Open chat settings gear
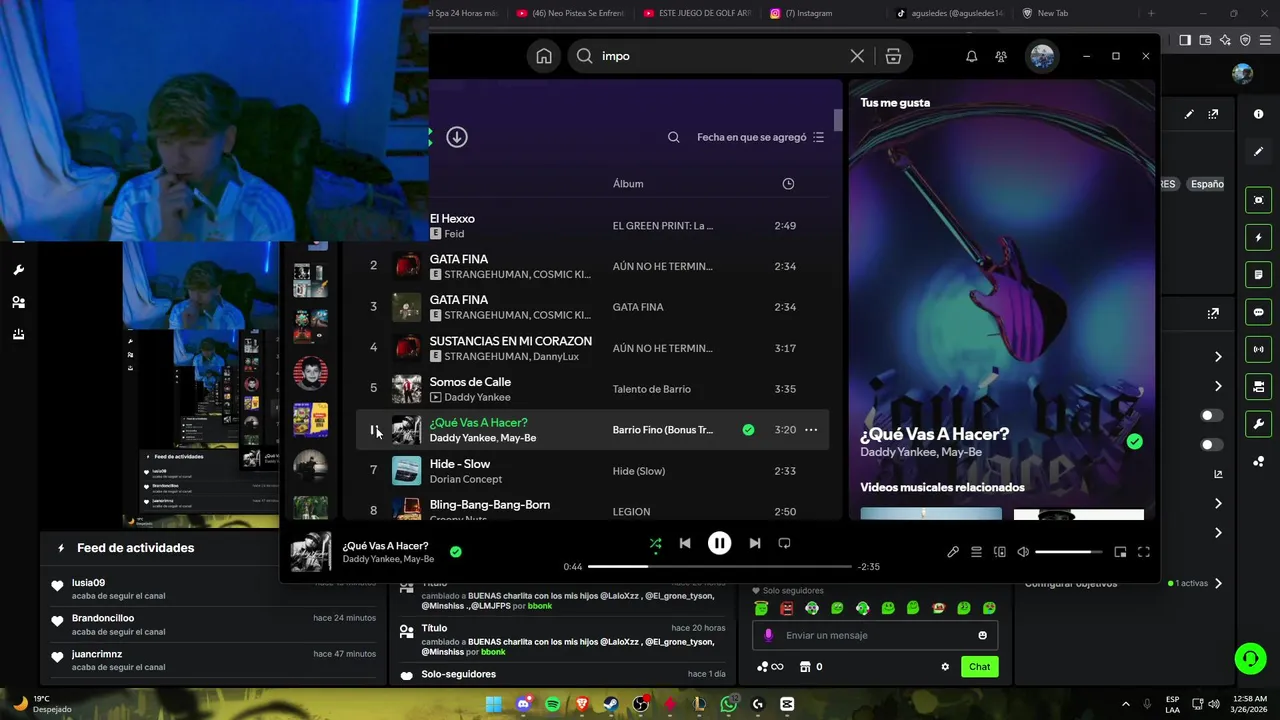Screen dimensions: 1280x720 tap(945, 666)
